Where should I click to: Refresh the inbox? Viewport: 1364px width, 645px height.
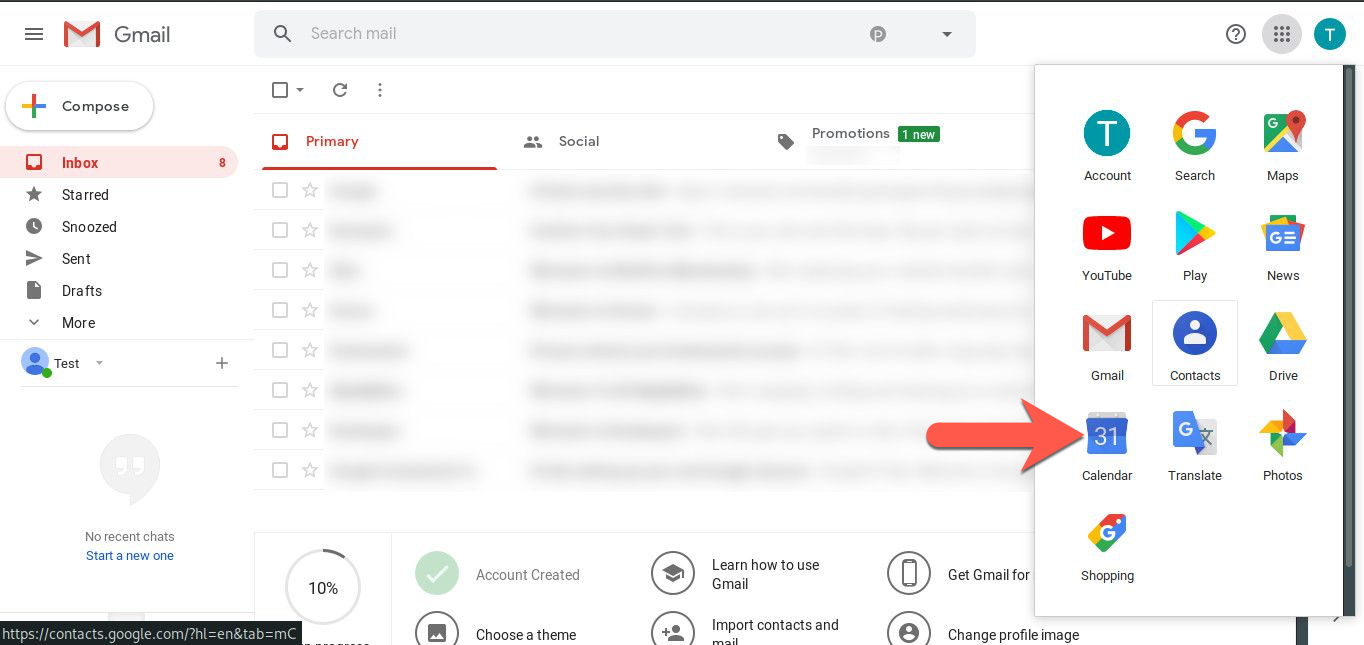340,90
